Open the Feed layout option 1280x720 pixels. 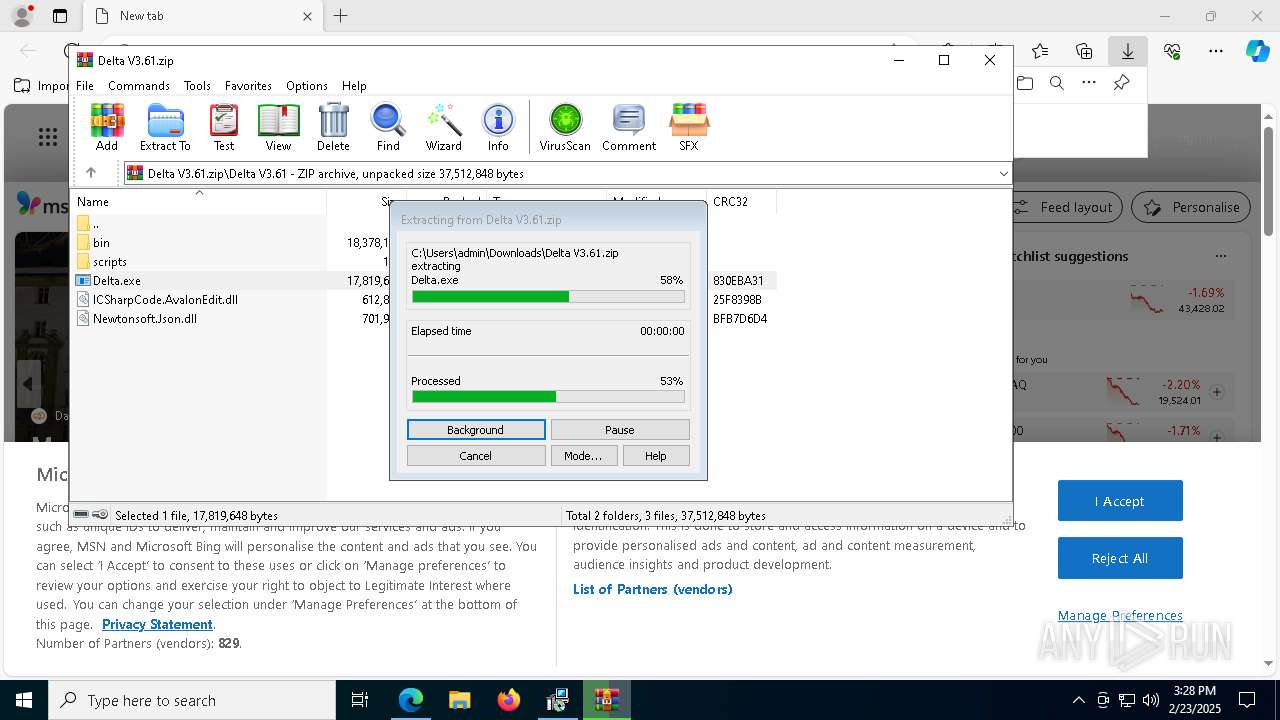click(1062, 207)
